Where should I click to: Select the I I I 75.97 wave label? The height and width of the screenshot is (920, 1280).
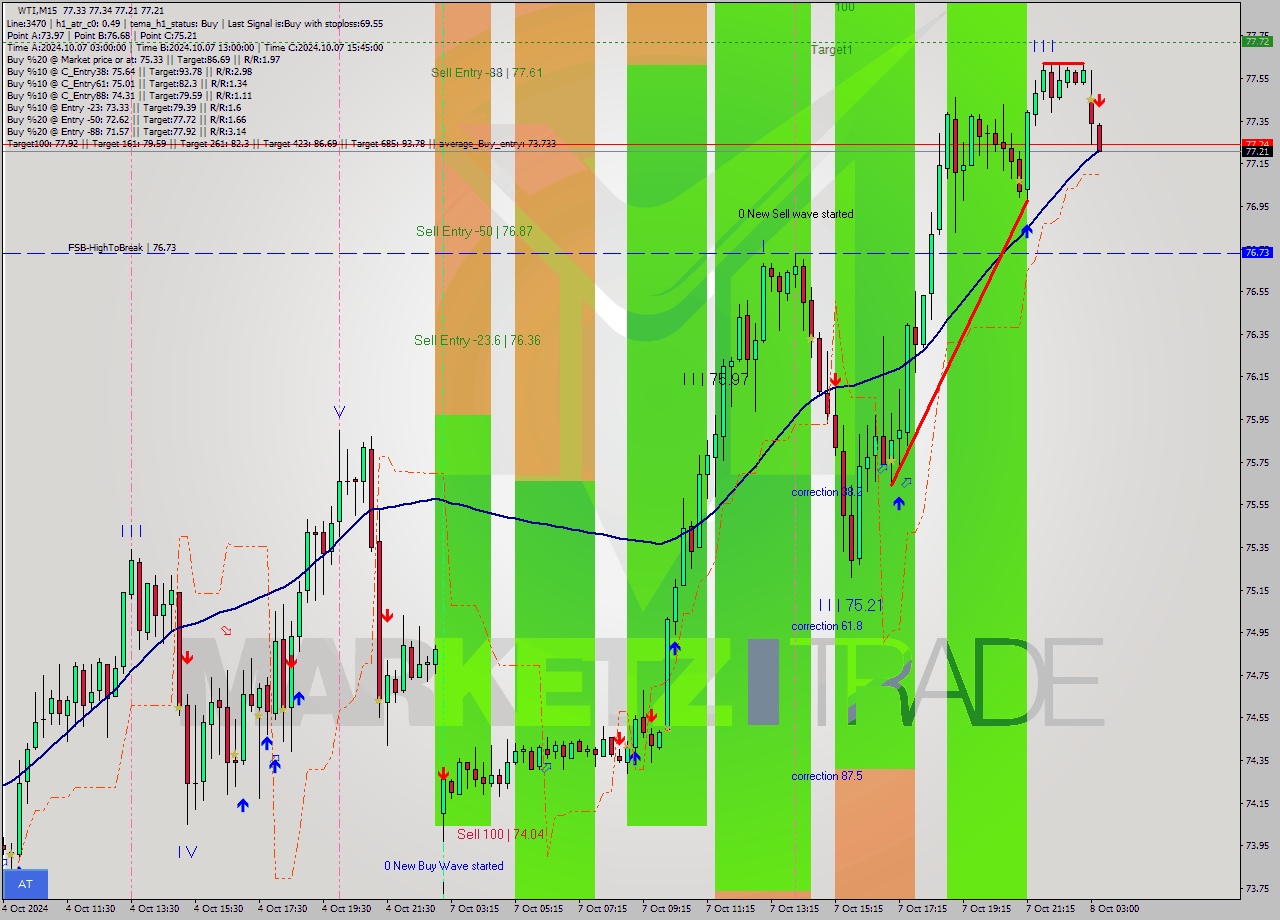[716, 379]
